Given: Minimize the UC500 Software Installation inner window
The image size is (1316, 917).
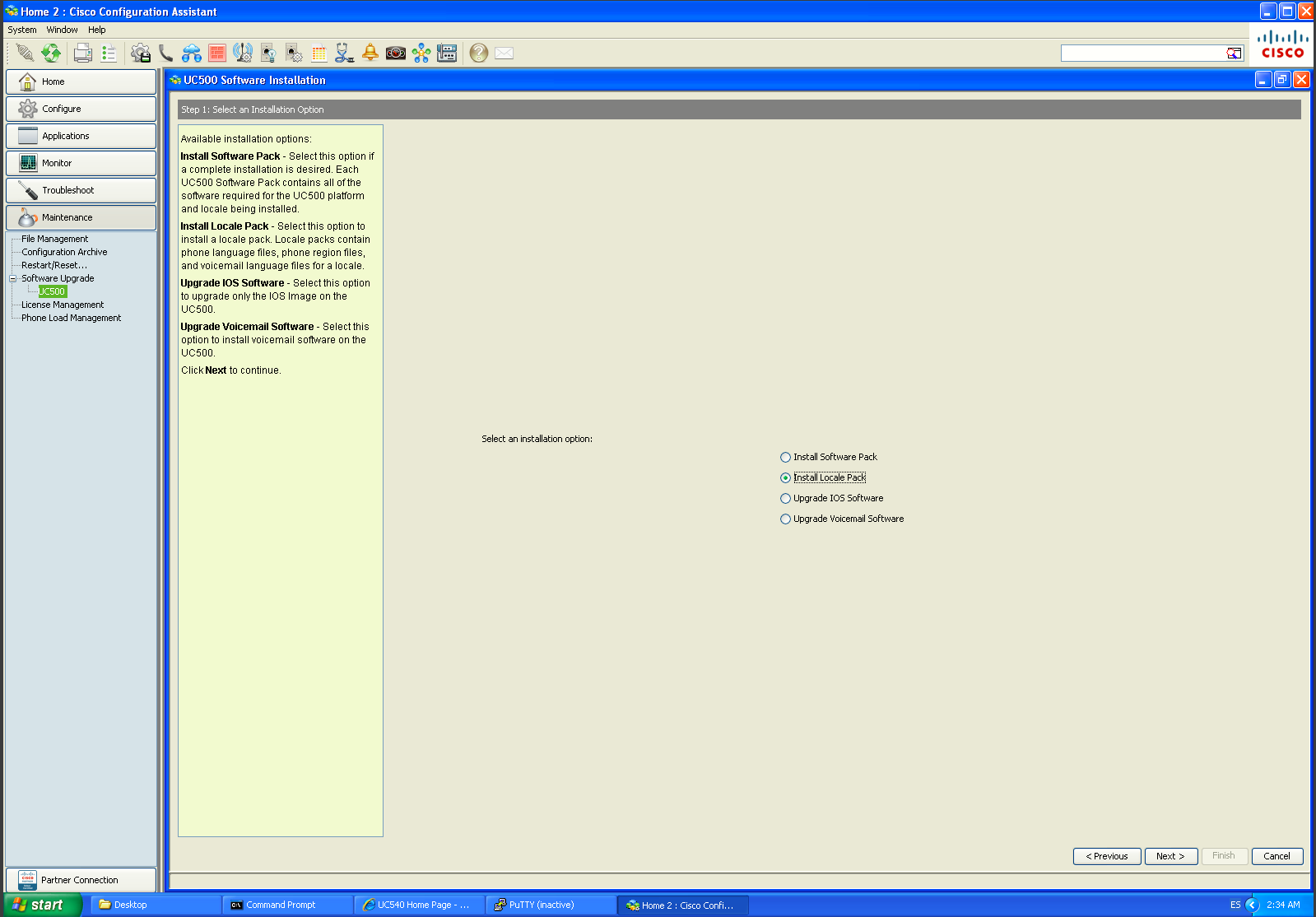Looking at the screenshot, I should (x=1263, y=79).
